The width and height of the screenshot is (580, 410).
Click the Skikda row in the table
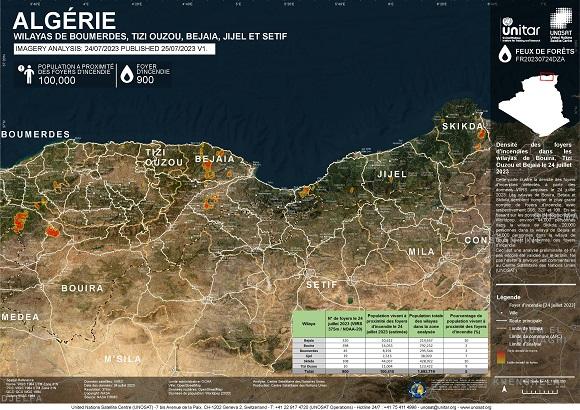[390, 361]
